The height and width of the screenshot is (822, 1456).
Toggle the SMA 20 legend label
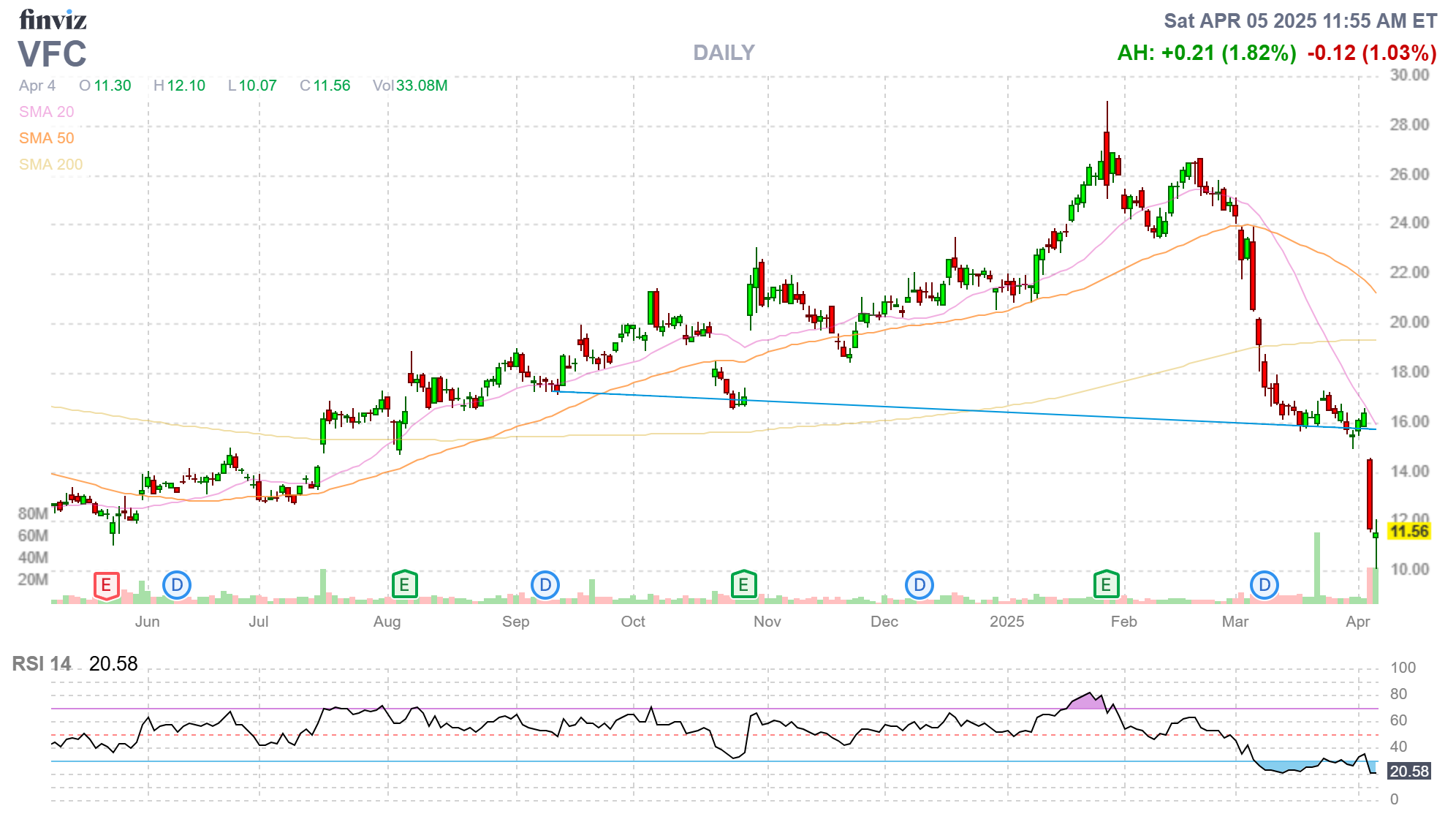coord(46,112)
